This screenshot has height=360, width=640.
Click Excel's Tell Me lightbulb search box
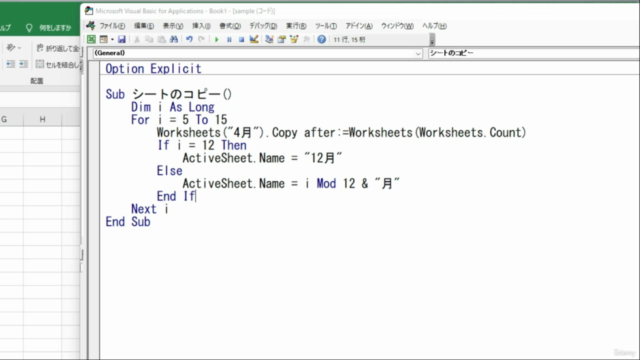click(49, 28)
